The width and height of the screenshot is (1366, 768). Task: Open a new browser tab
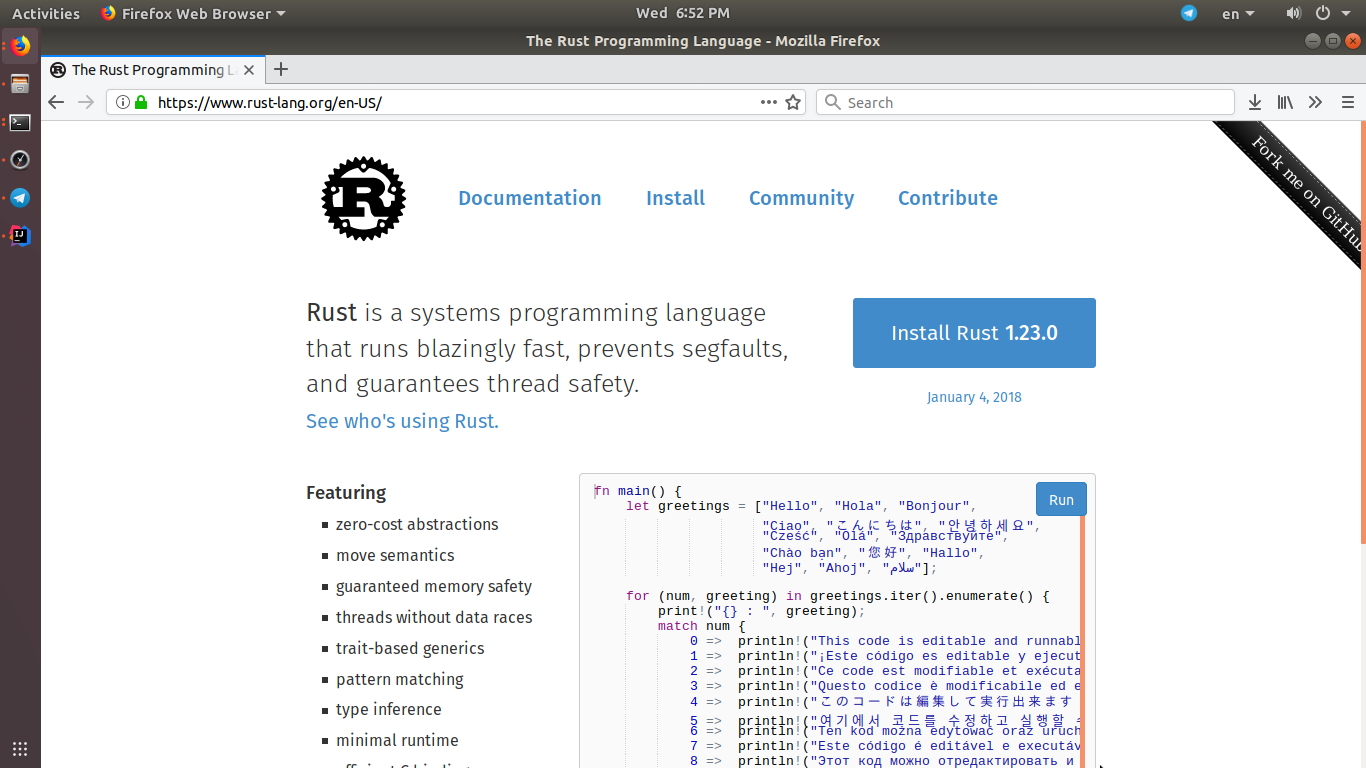(x=281, y=69)
